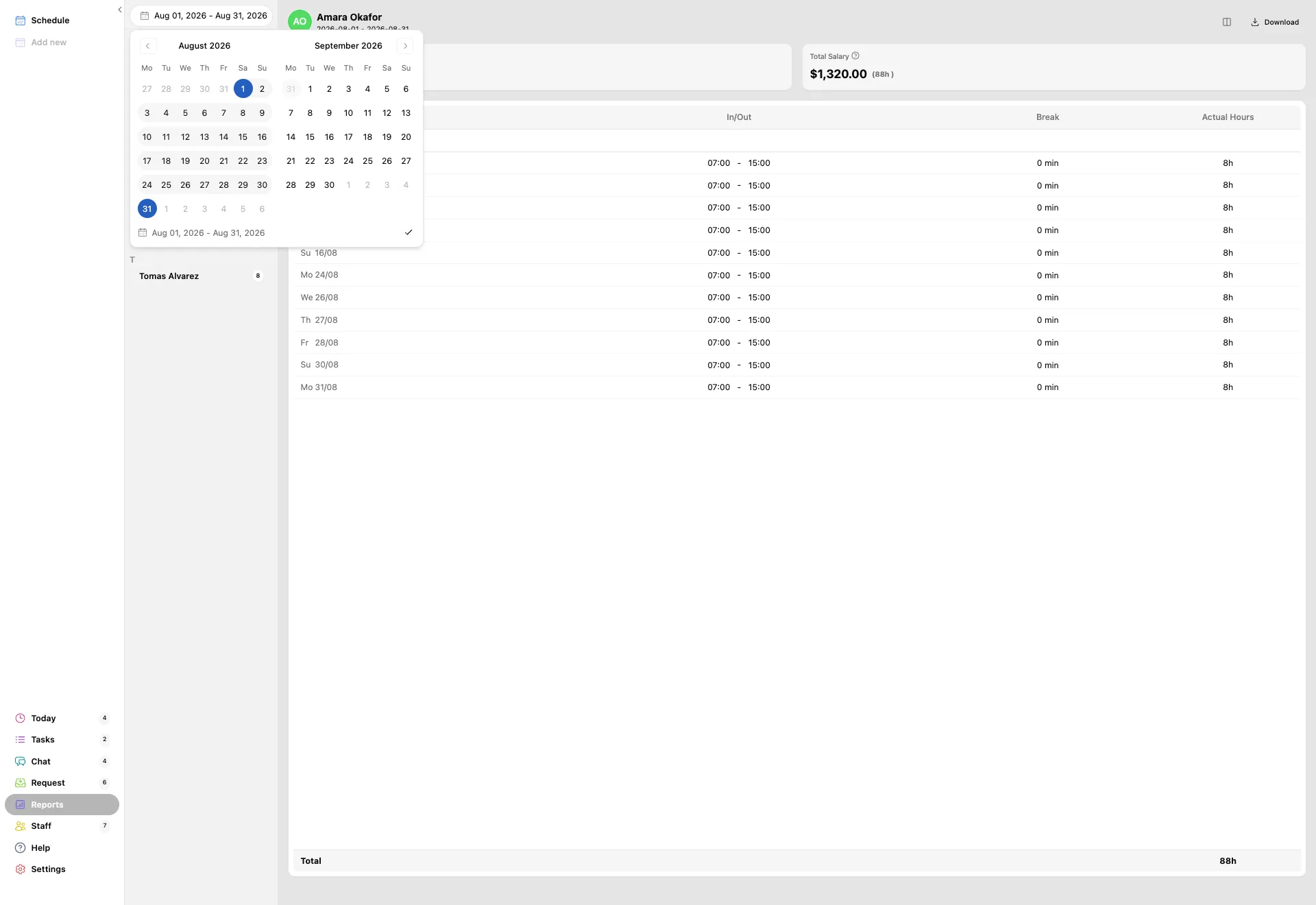The width and height of the screenshot is (1316, 905).
Task: Click the In/Out column header
Action: coord(739,117)
